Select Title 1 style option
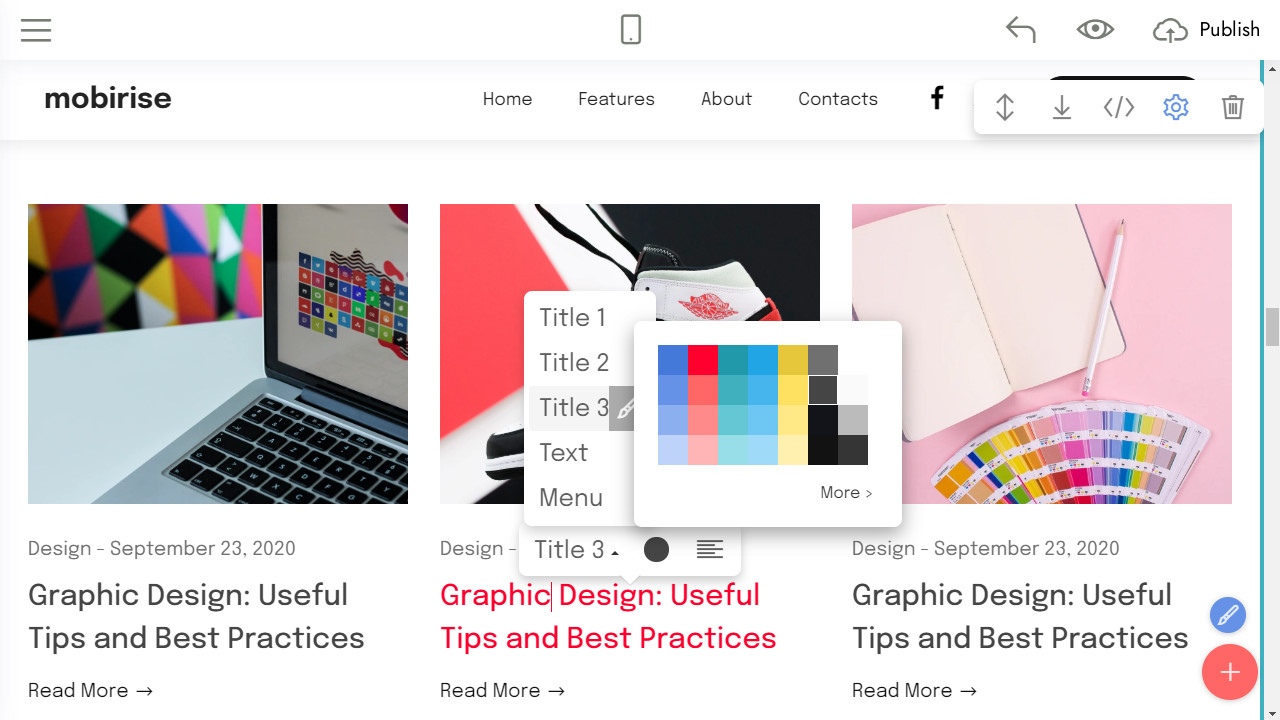 572,317
